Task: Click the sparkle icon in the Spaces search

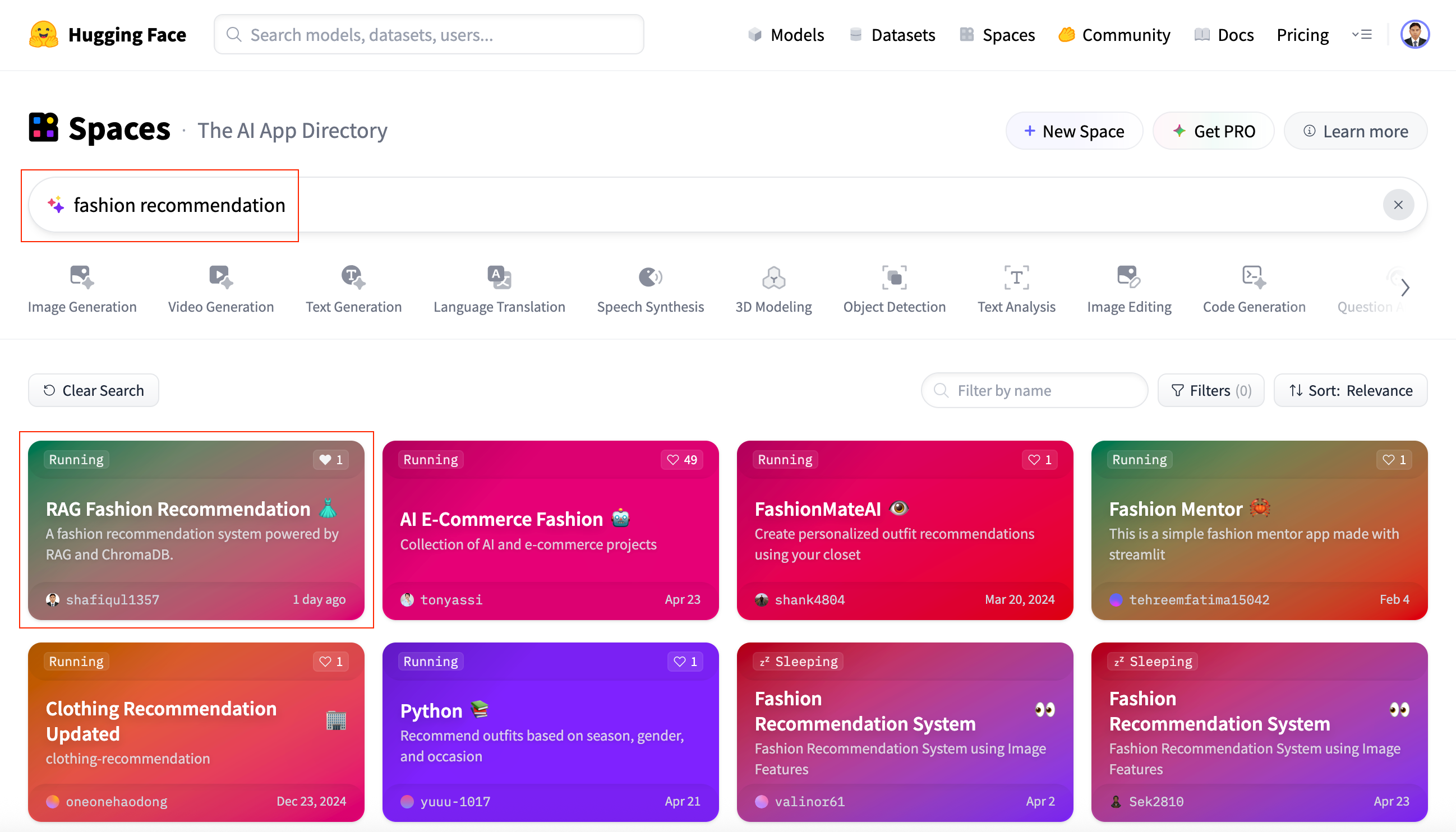Action: [56, 205]
